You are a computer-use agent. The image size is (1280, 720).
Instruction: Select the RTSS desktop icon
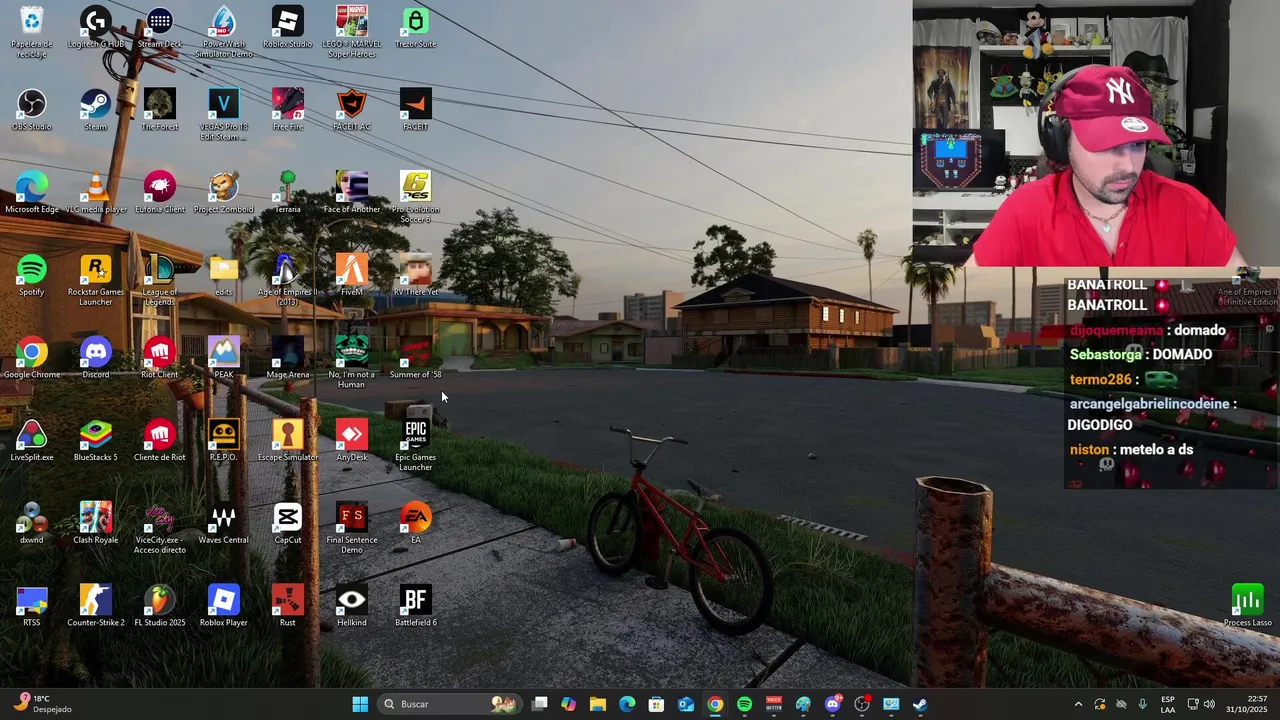pyautogui.click(x=32, y=607)
